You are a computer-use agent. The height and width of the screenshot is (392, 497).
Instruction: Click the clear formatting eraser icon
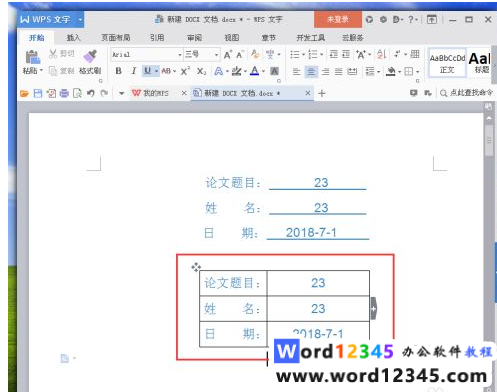pos(255,54)
